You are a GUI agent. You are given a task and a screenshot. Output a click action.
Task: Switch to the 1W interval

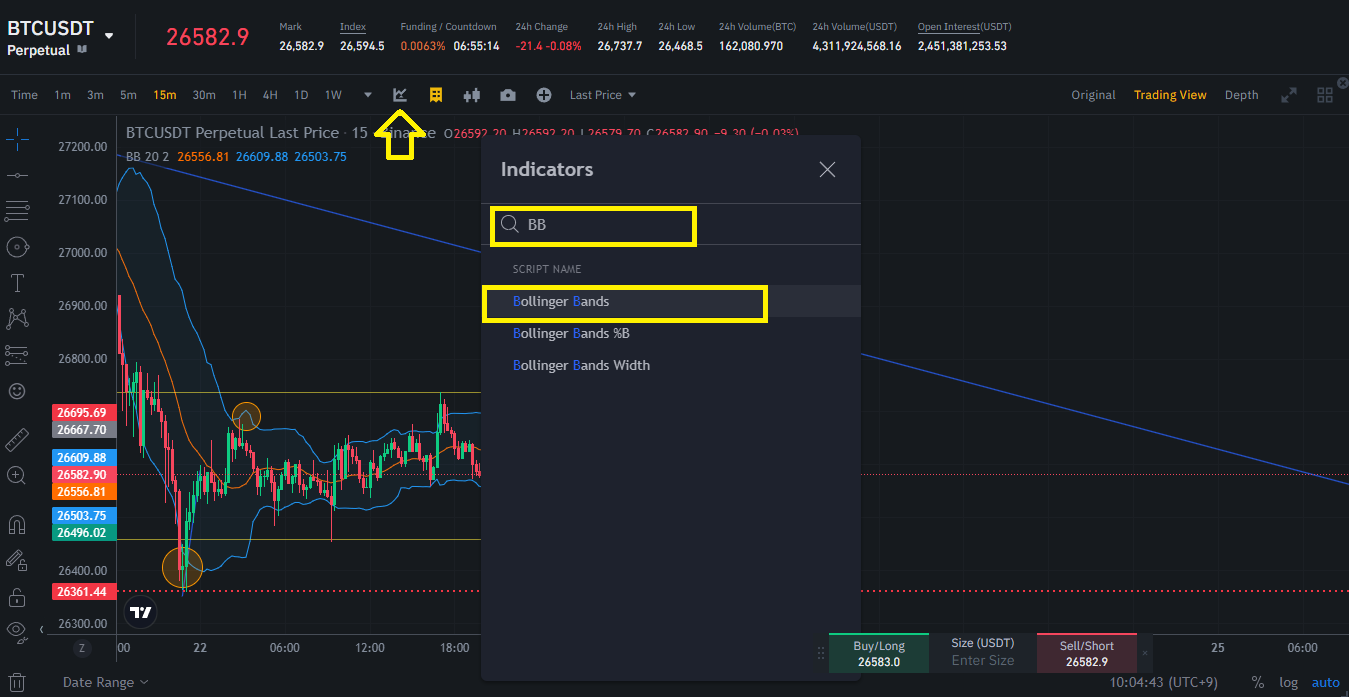(x=333, y=95)
